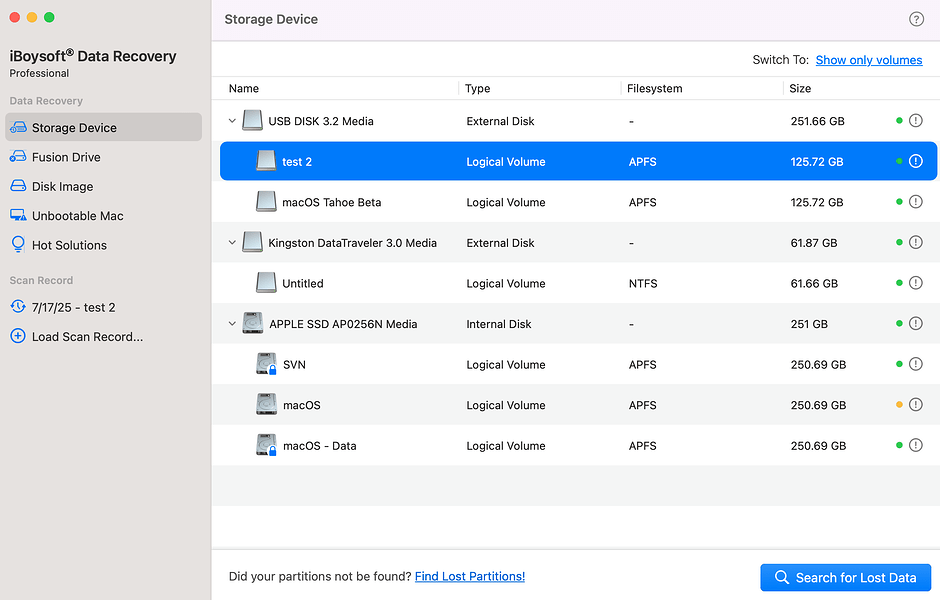Switch to Unbootable Mac mode

coord(104,216)
